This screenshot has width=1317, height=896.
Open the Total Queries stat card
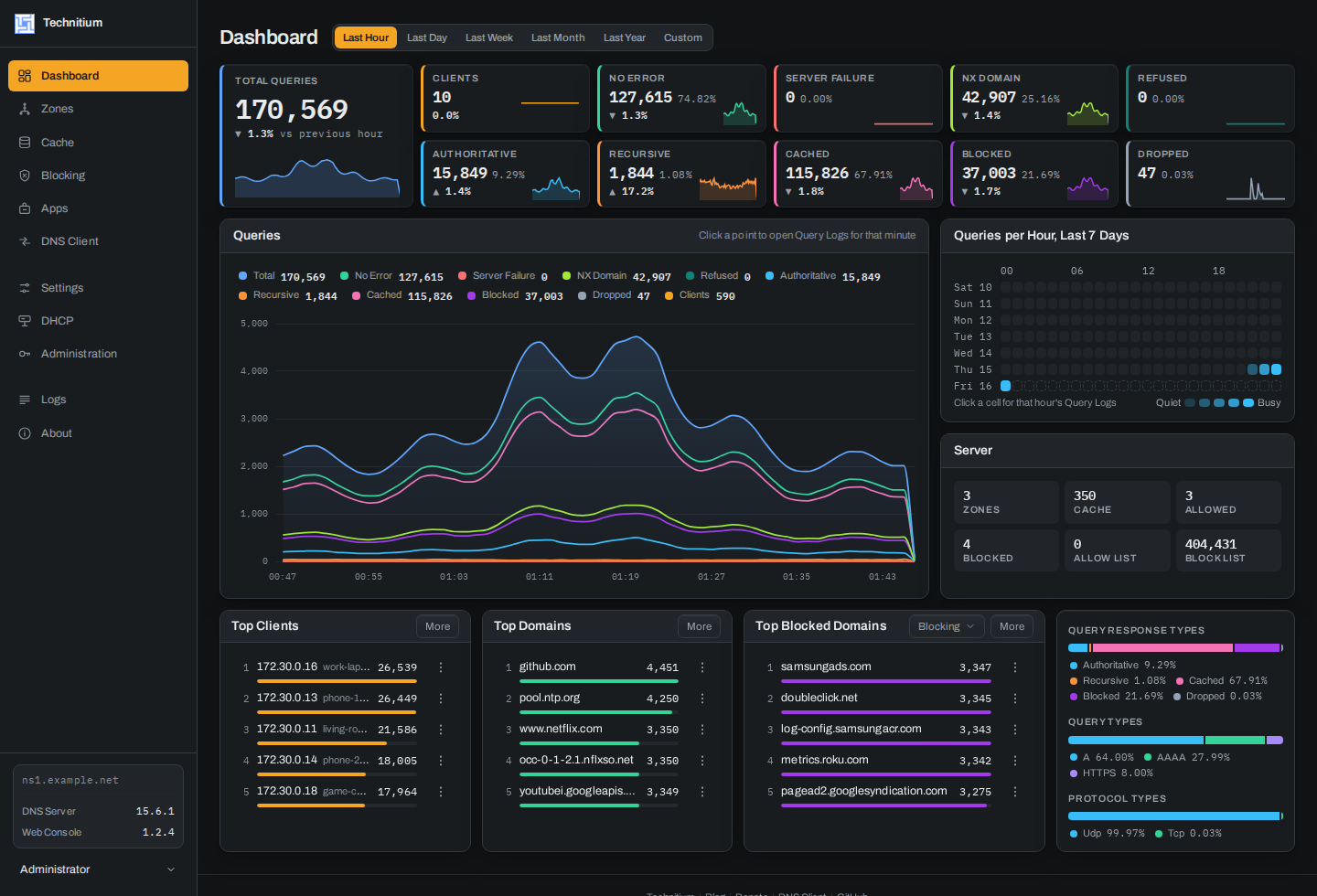click(x=316, y=135)
